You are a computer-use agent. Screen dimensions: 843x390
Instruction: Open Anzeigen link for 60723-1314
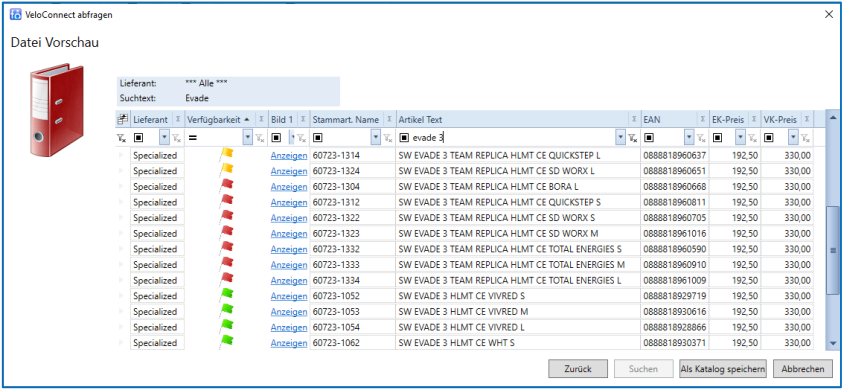click(x=289, y=155)
